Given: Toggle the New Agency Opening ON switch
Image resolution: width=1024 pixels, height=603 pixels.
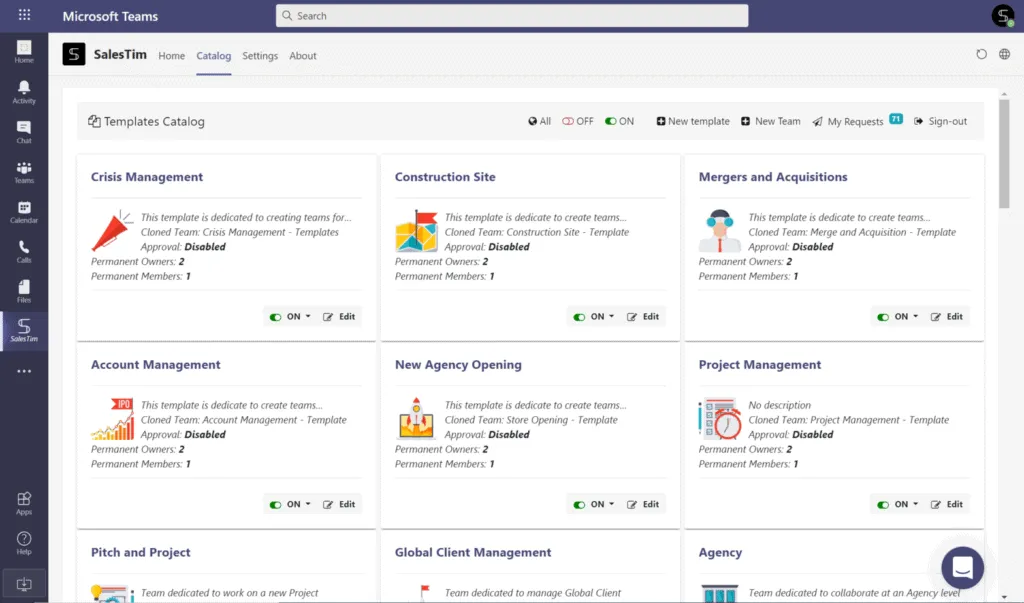Looking at the screenshot, I should (579, 505).
